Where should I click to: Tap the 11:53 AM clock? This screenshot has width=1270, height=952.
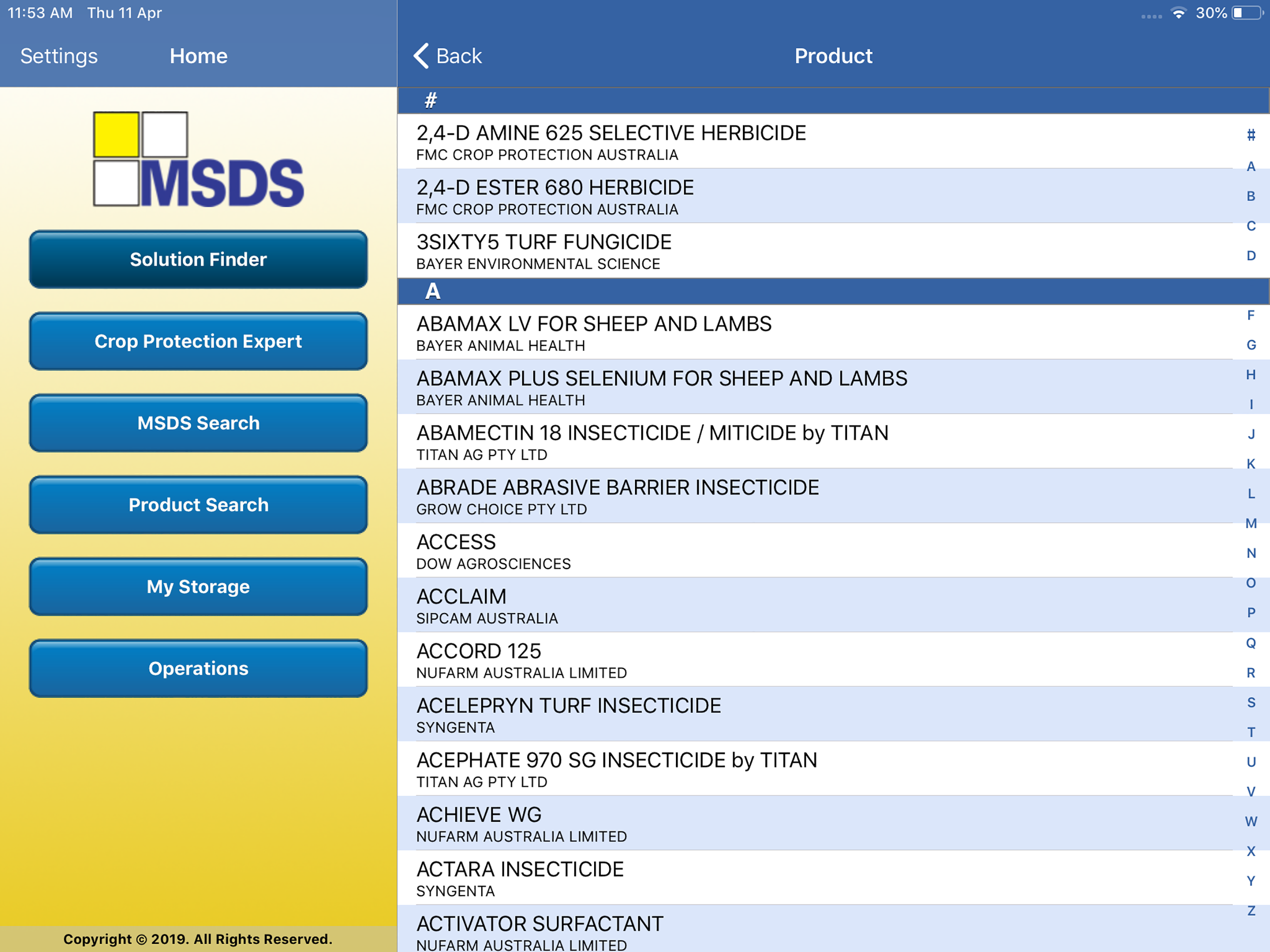40,13
